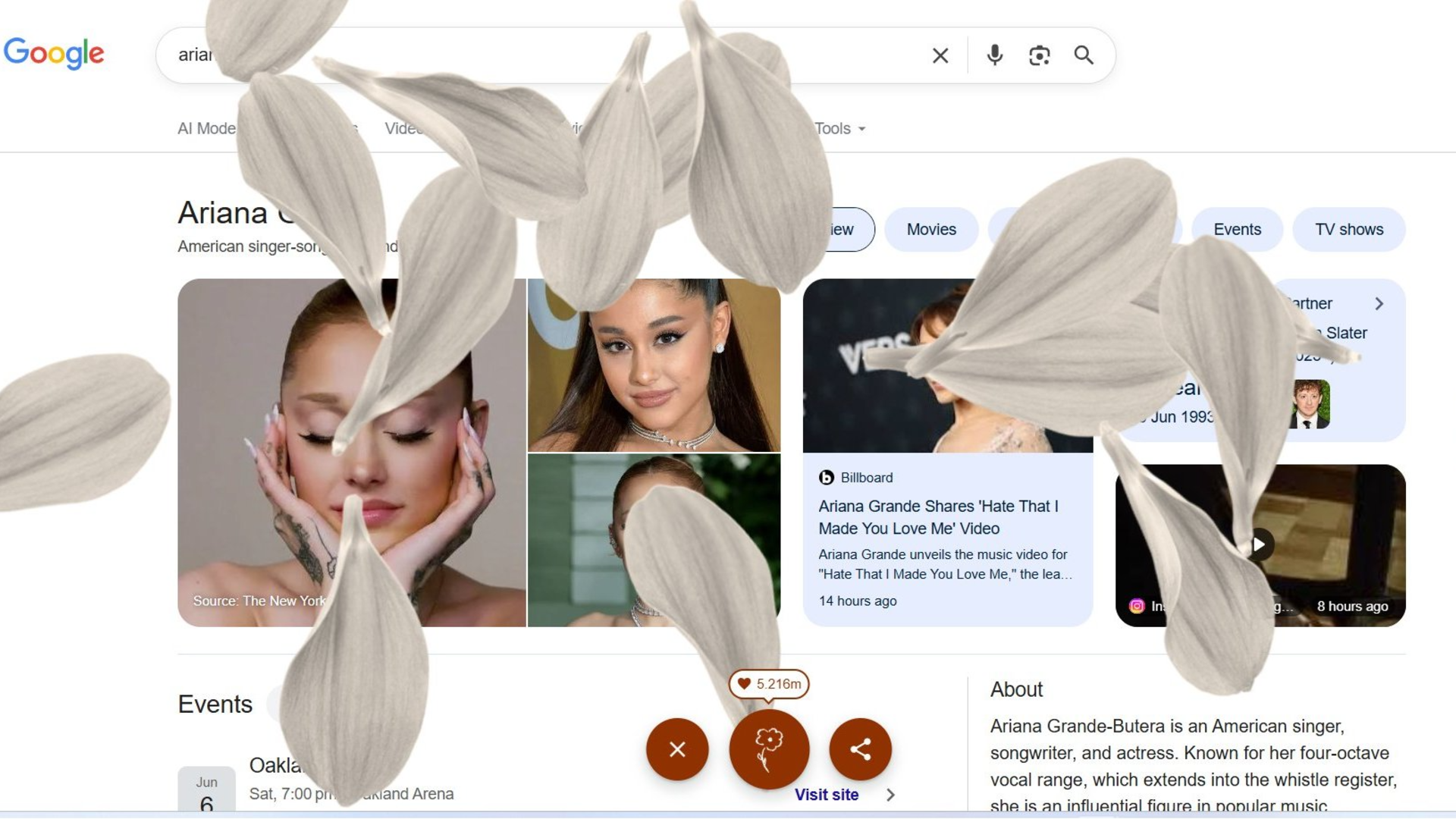Open search by image camera icon
The height and width of the screenshot is (819, 1456).
[x=1039, y=55]
